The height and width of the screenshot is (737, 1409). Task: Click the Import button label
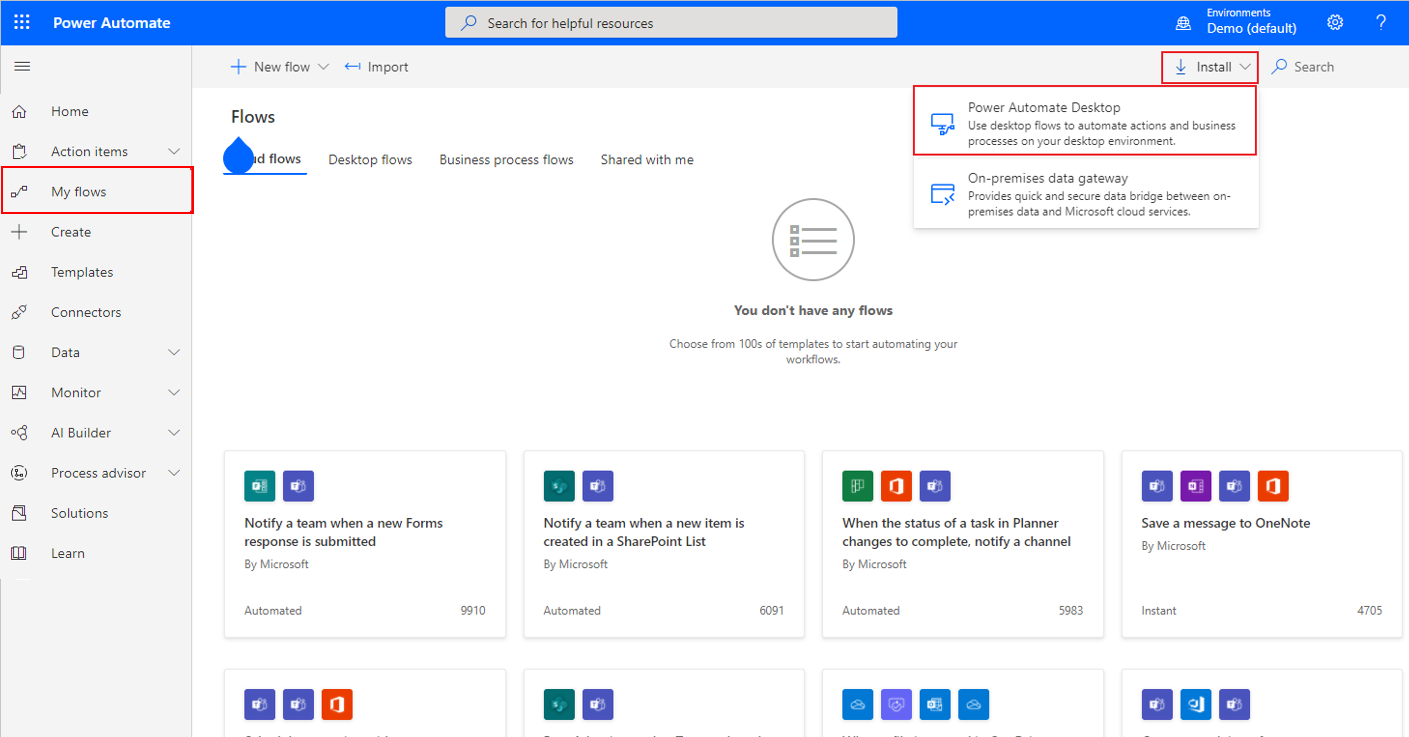pyautogui.click(x=388, y=67)
